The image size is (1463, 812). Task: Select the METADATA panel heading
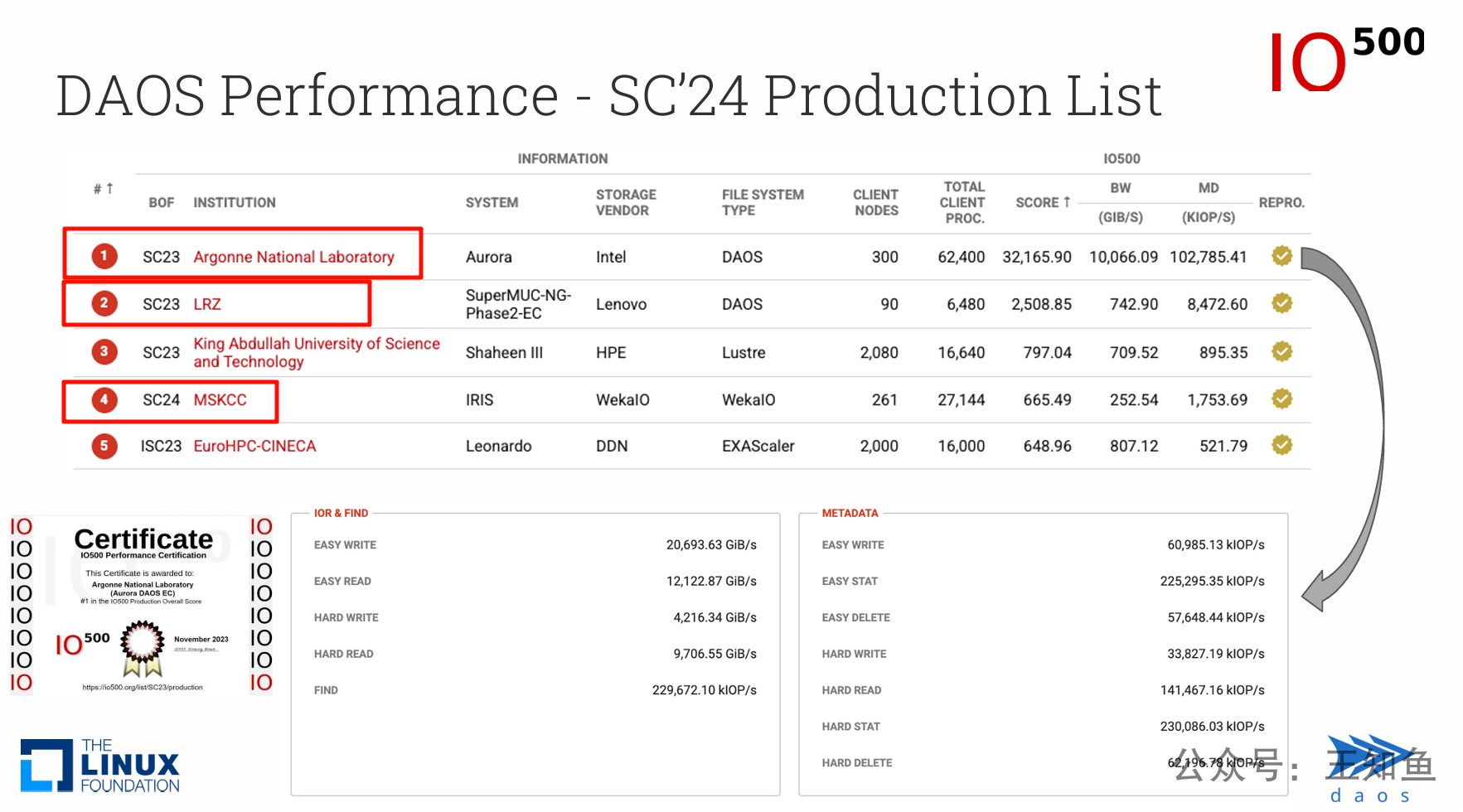850,513
